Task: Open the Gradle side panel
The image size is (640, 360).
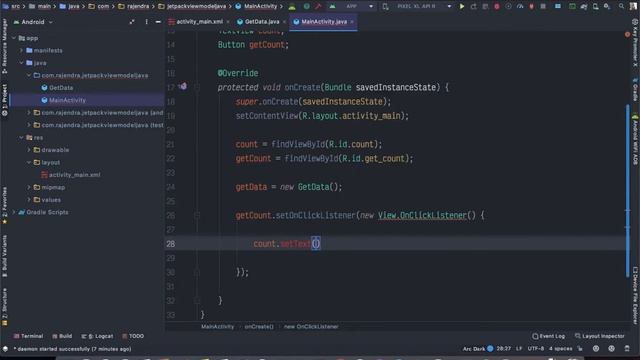Action: 635,90
